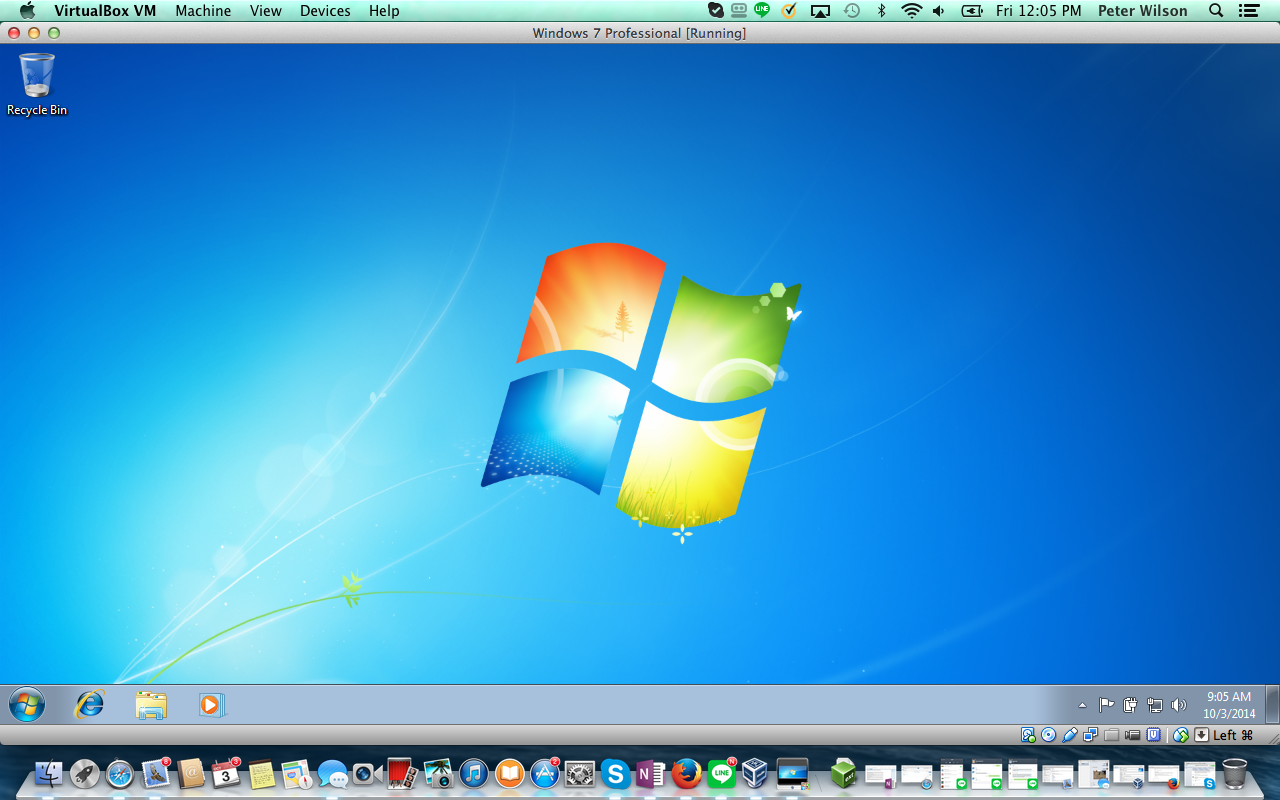Open Skype icon in the Dock
Screen dimensions: 1280x800
pyautogui.click(x=615, y=773)
